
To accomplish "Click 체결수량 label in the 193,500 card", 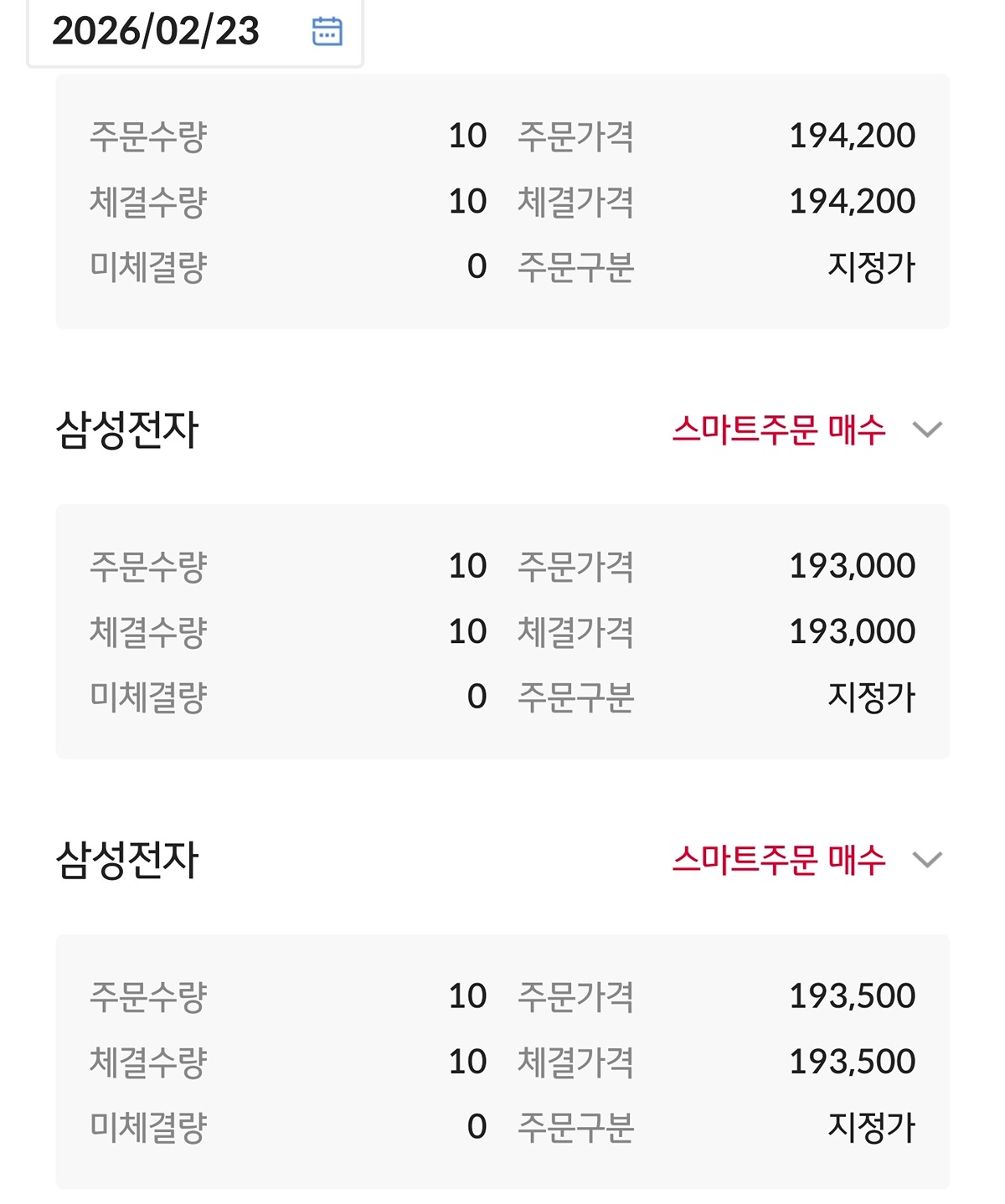I will click(148, 1062).
